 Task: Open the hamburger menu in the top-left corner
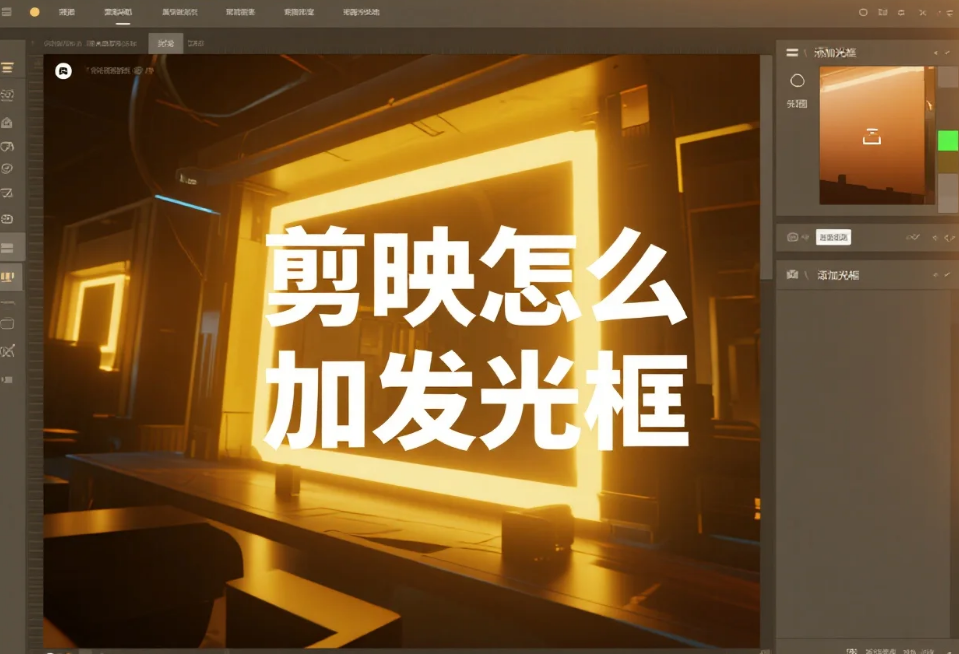(x=6, y=12)
